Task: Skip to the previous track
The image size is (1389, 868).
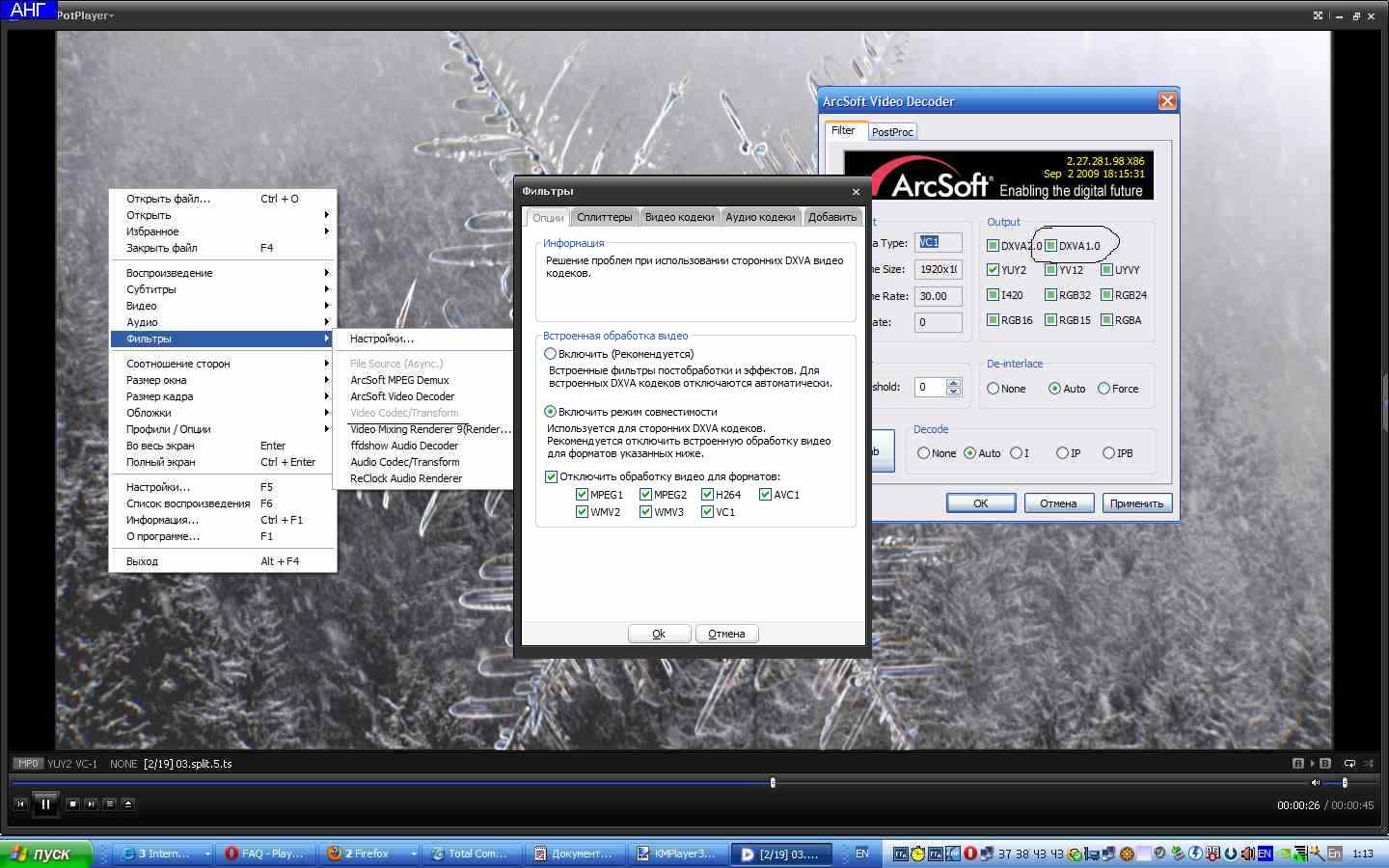Action: click(x=21, y=803)
